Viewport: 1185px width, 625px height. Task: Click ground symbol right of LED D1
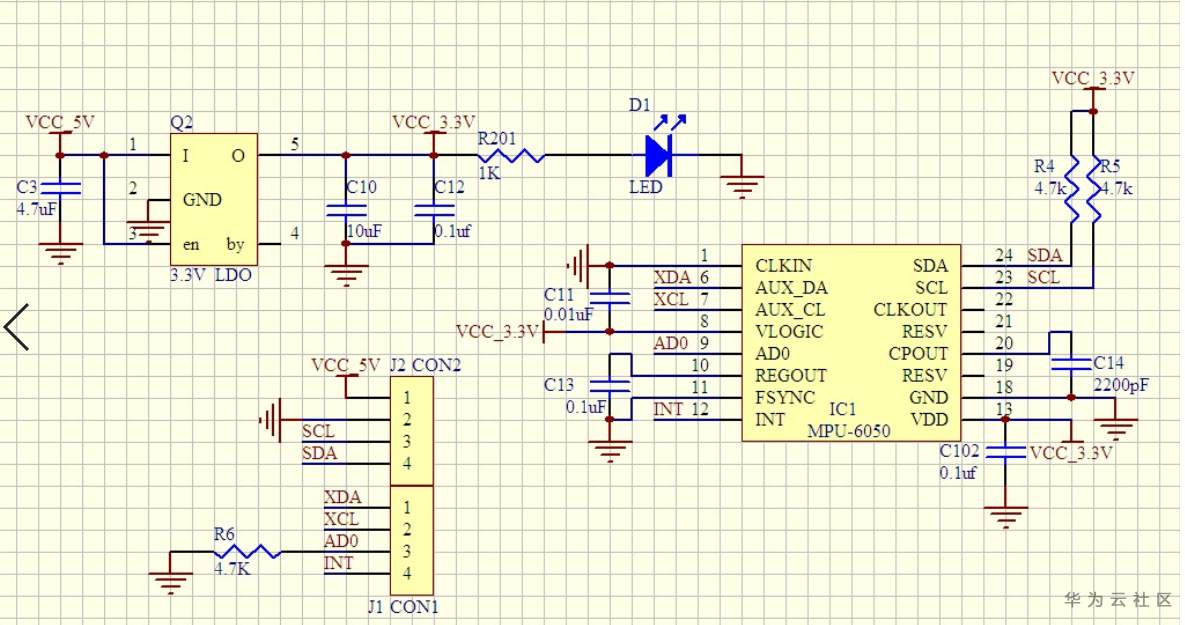[742, 187]
